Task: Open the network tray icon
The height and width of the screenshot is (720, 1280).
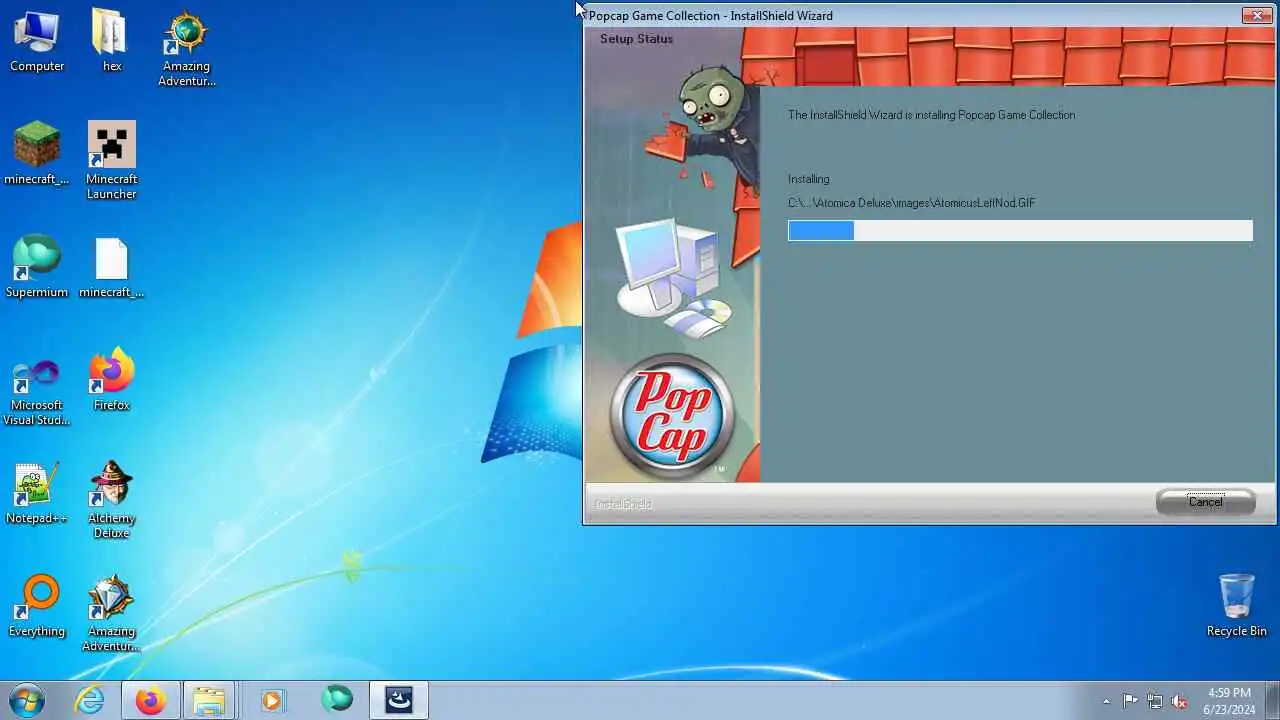Action: pos(1155,701)
